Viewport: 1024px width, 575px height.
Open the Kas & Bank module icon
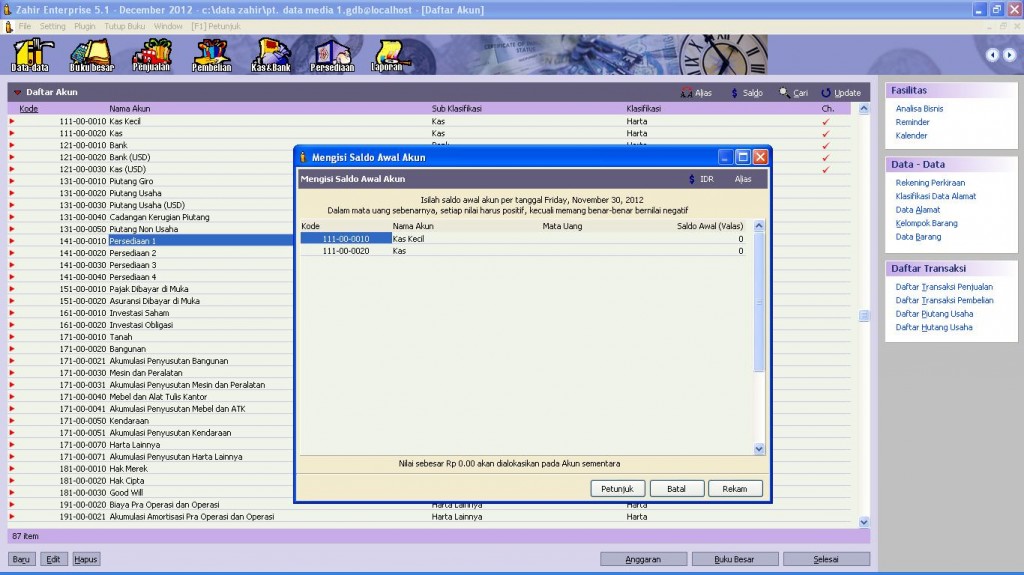click(271, 56)
